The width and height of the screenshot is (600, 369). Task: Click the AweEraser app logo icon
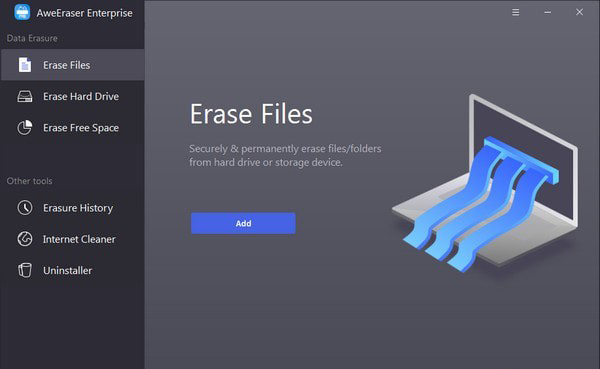22,12
